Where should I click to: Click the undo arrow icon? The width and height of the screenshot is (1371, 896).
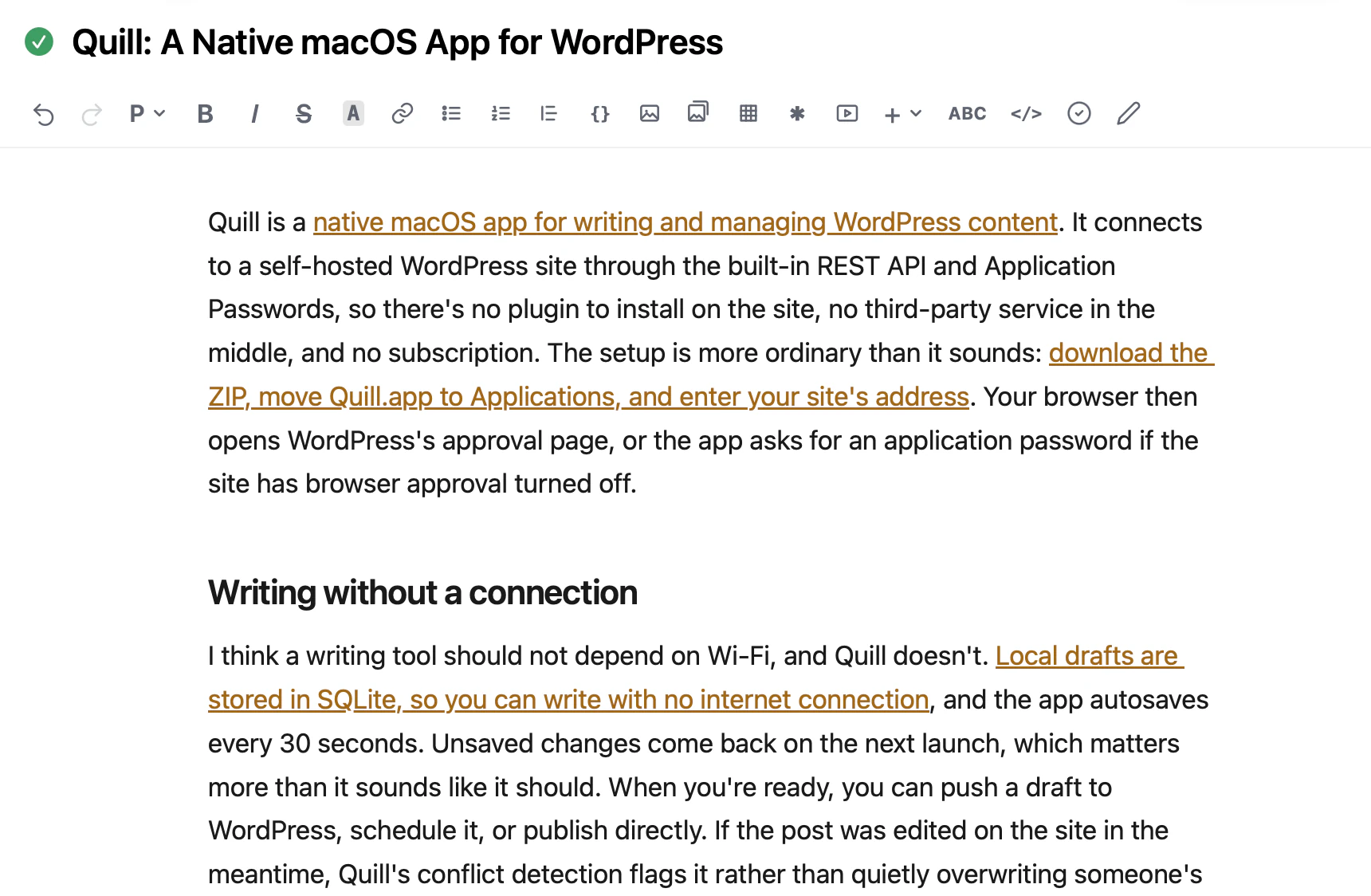(44, 114)
